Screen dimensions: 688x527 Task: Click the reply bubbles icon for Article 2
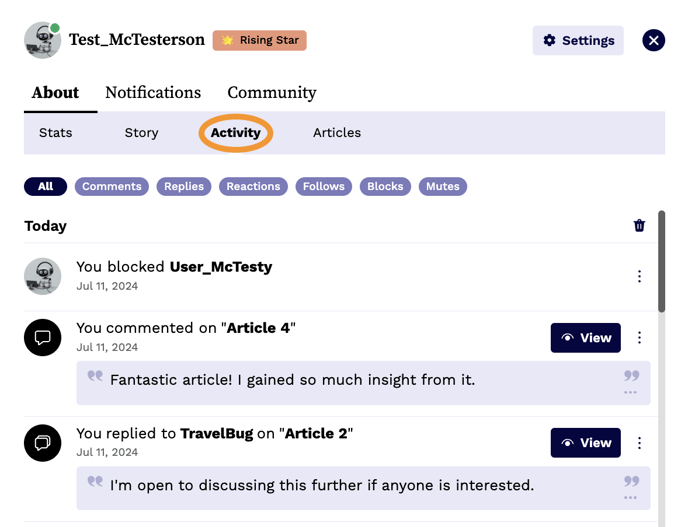point(43,443)
